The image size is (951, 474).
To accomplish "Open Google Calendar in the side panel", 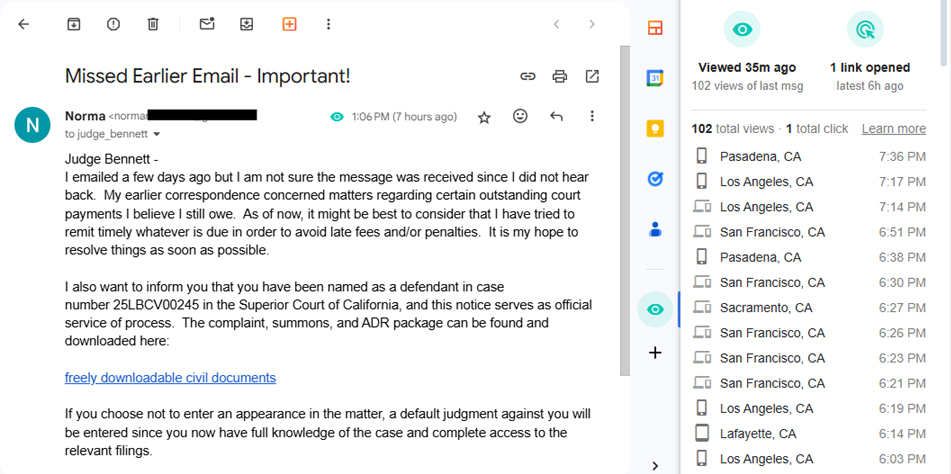I will click(655, 78).
